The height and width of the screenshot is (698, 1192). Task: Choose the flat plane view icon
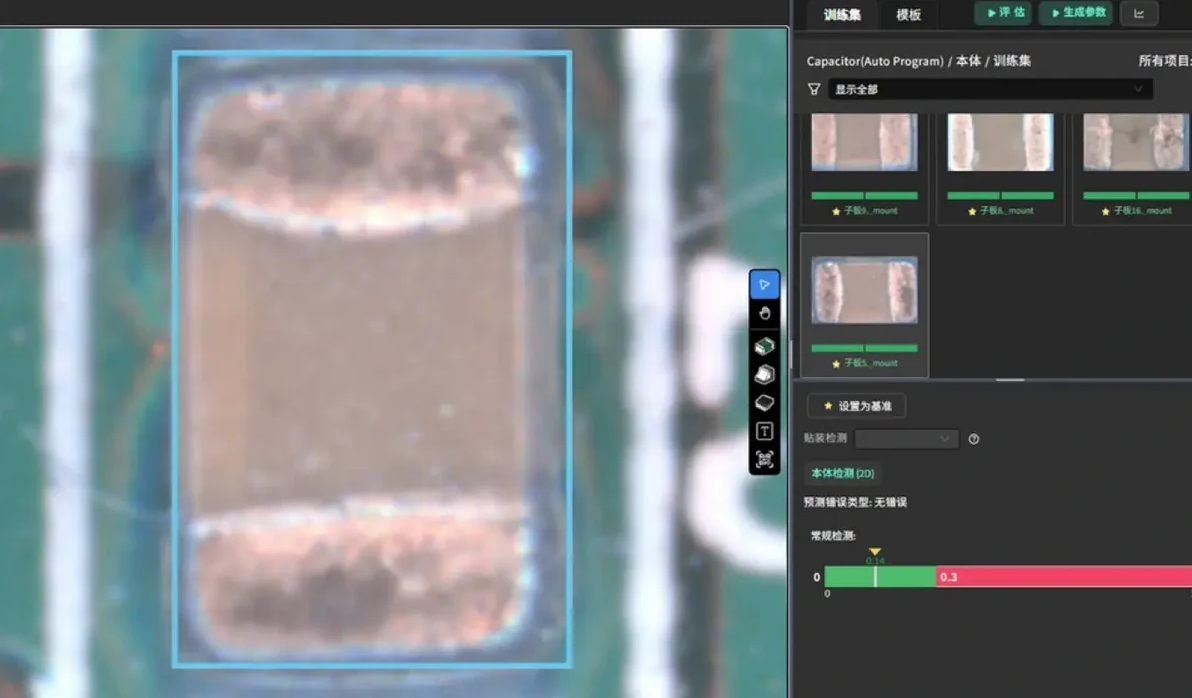coord(764,402)
